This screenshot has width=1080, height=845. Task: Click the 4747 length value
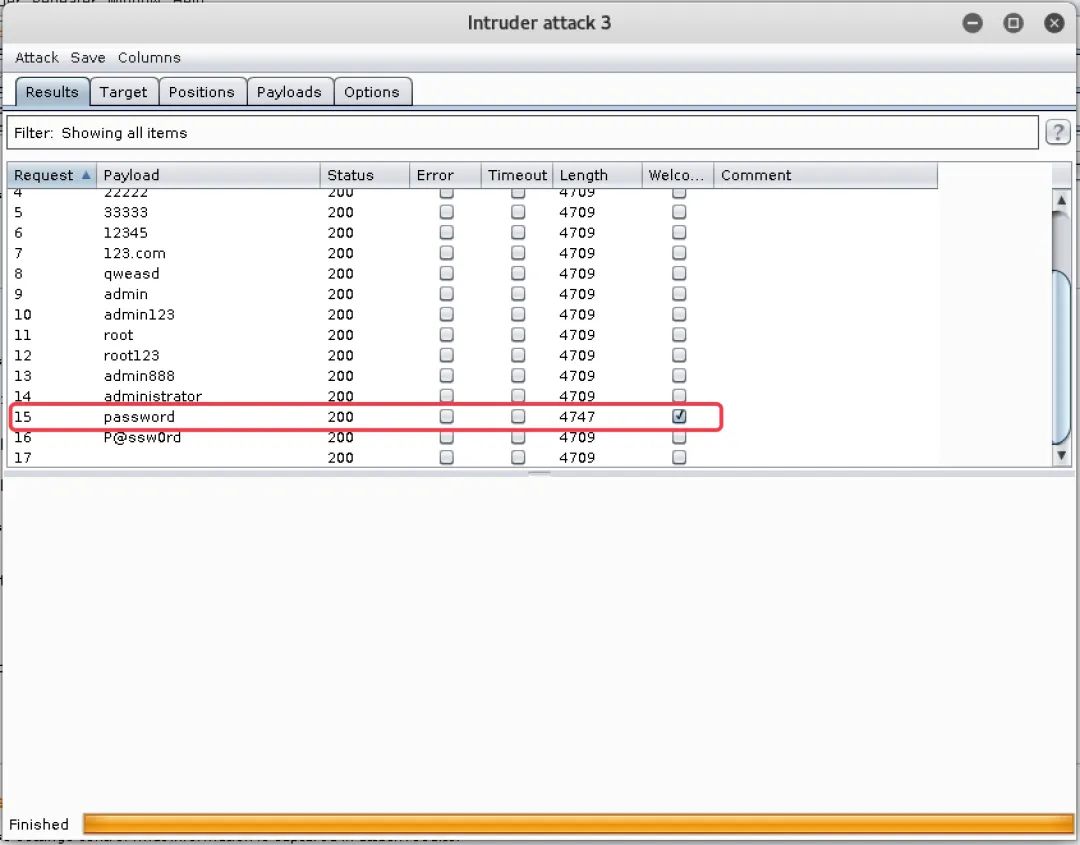577,417
